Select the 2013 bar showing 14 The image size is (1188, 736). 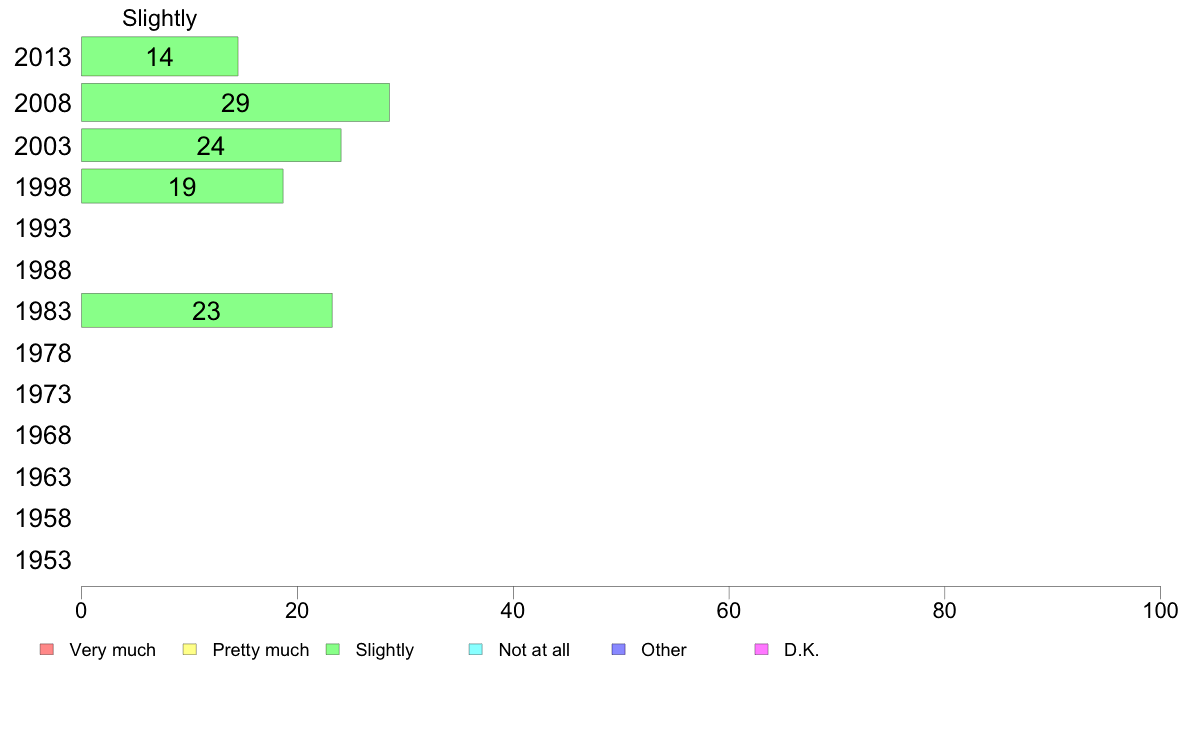click(x=160, y=56)
